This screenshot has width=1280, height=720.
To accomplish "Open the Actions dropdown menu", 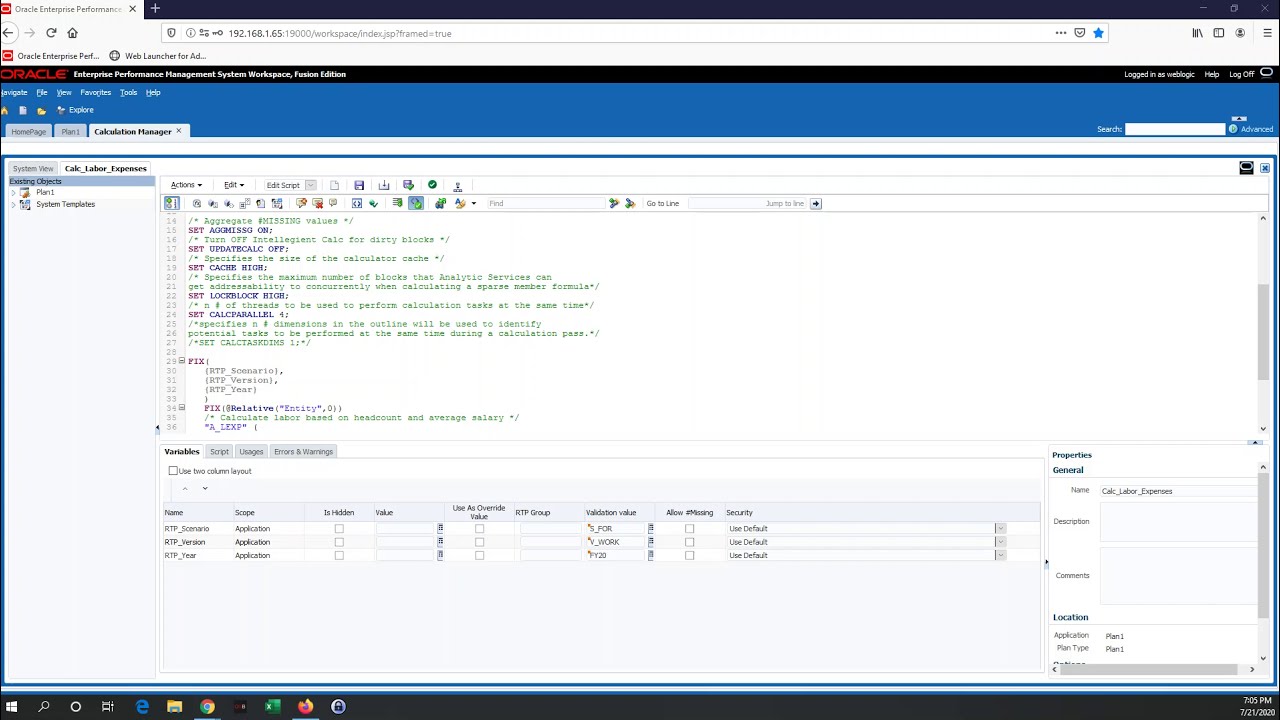I will 186,185.
